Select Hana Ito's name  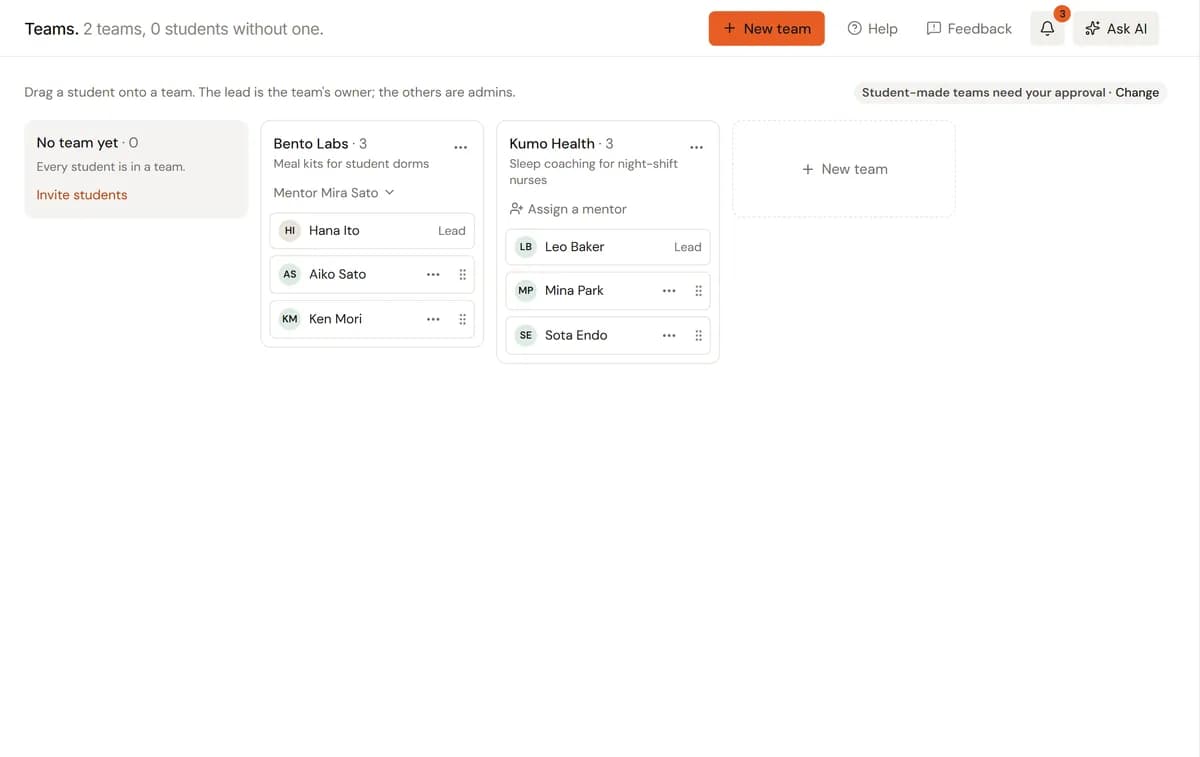(334, 230)
